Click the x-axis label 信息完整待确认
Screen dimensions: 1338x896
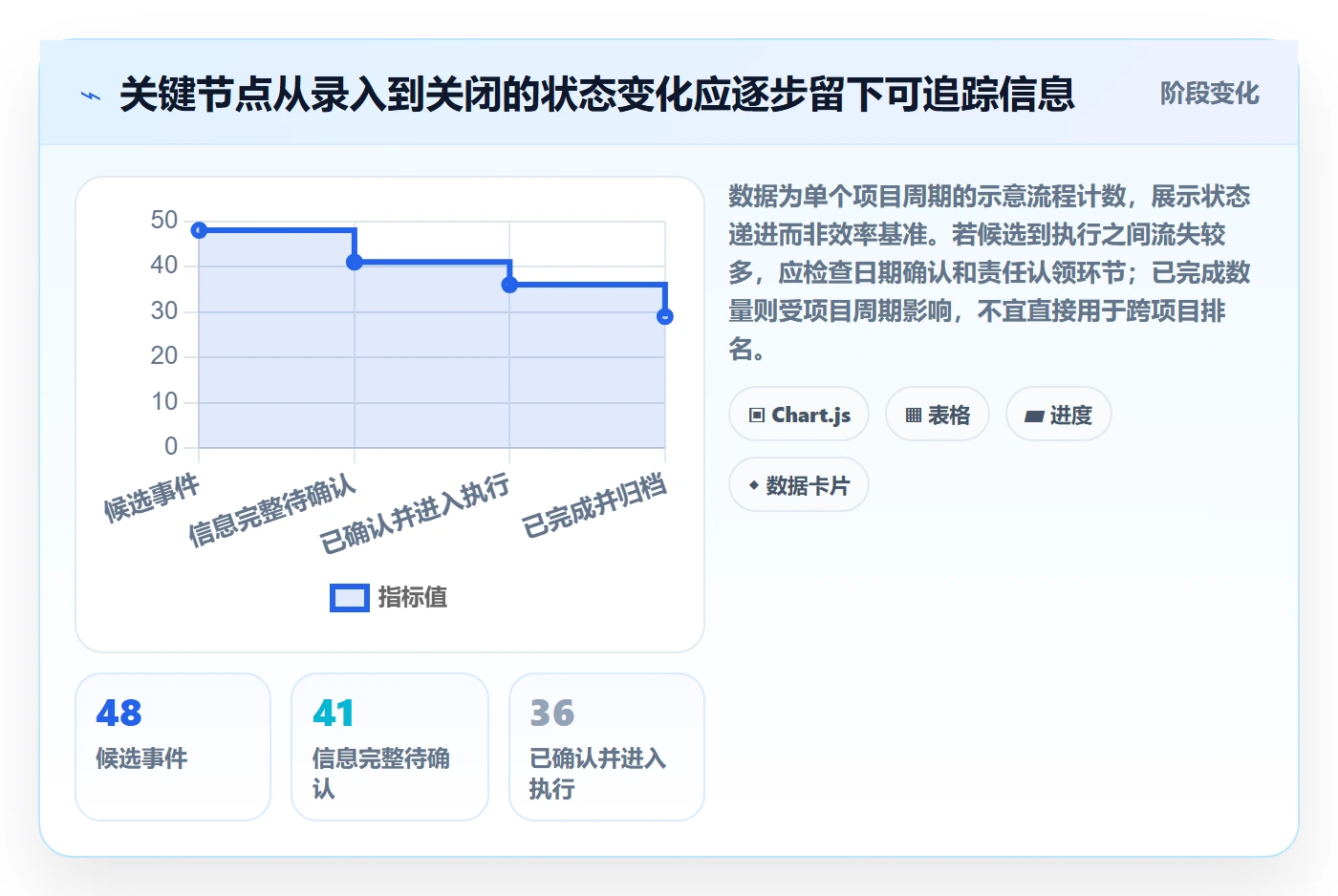coord(272,511)
